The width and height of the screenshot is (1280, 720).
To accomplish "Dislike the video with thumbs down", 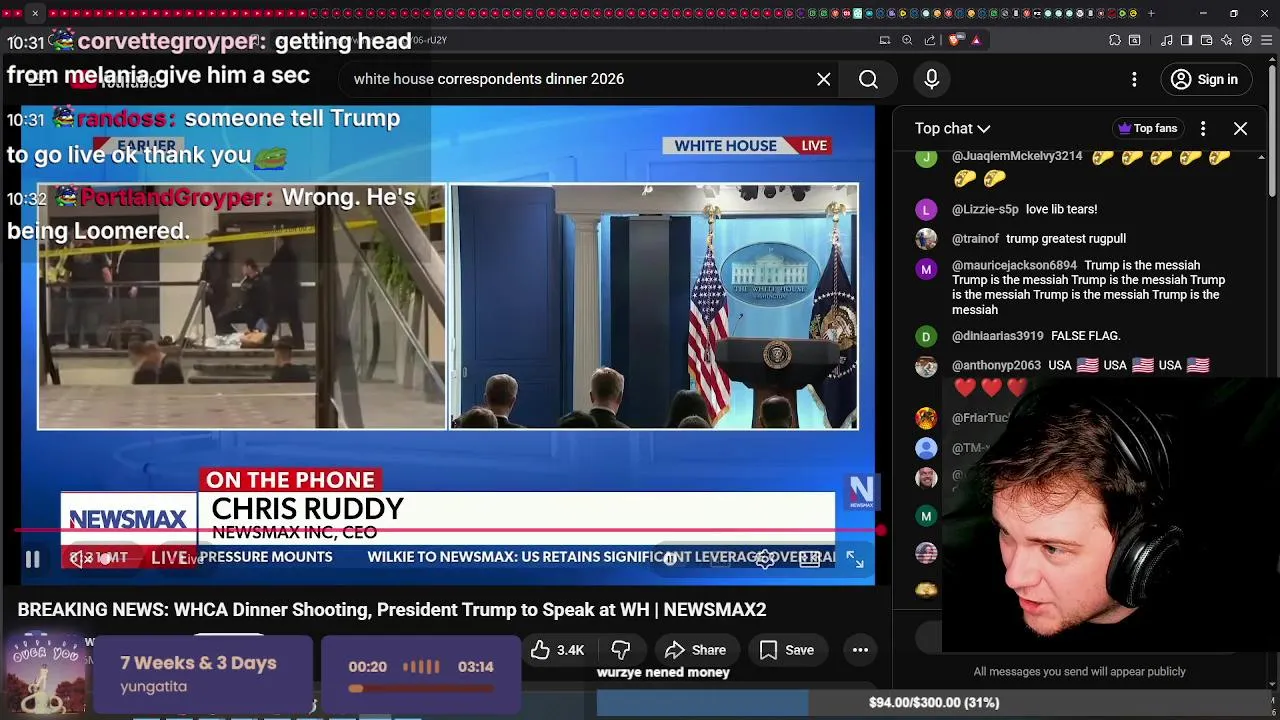I will pos(620,650).
